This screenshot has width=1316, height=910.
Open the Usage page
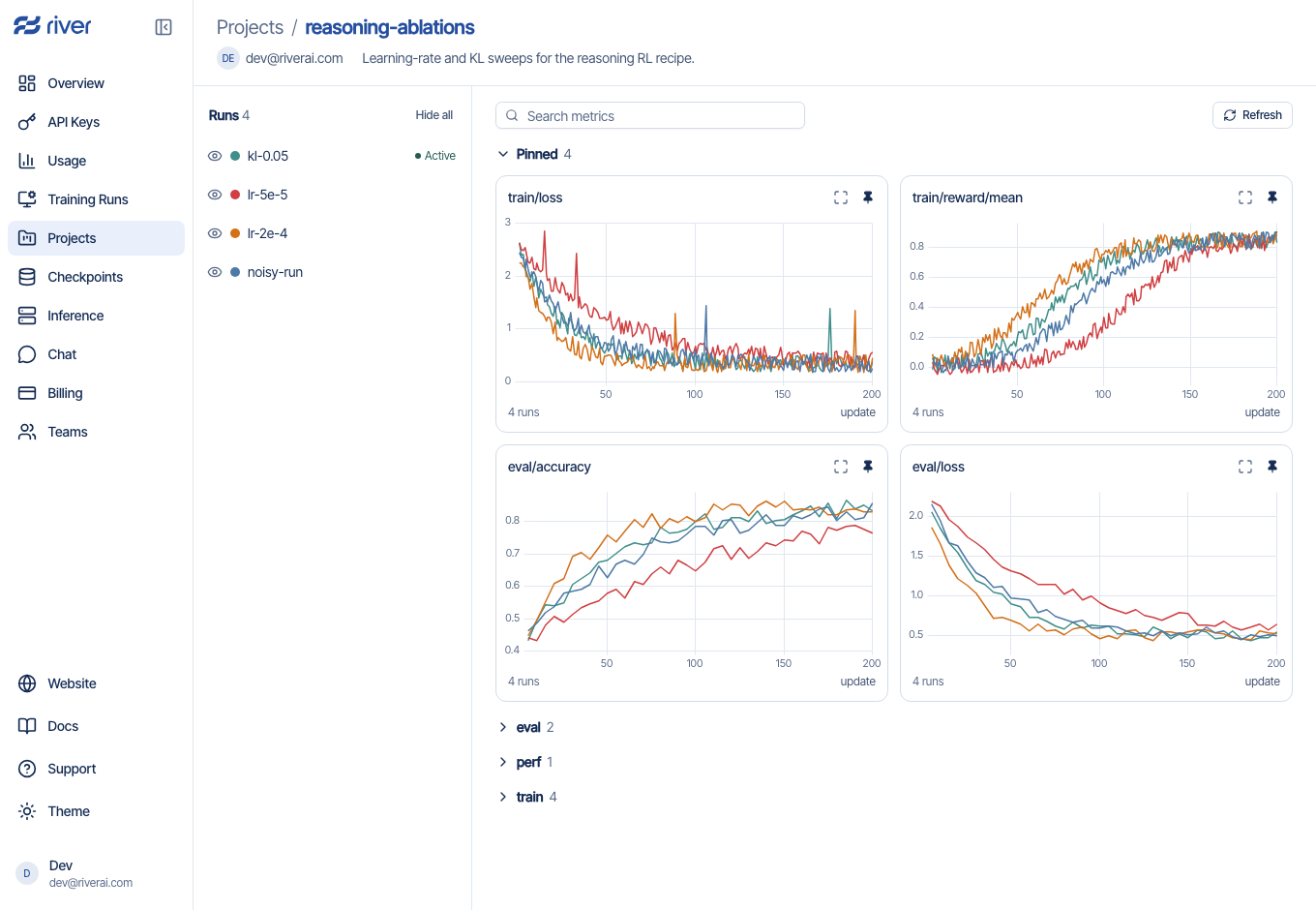(96, 161)
